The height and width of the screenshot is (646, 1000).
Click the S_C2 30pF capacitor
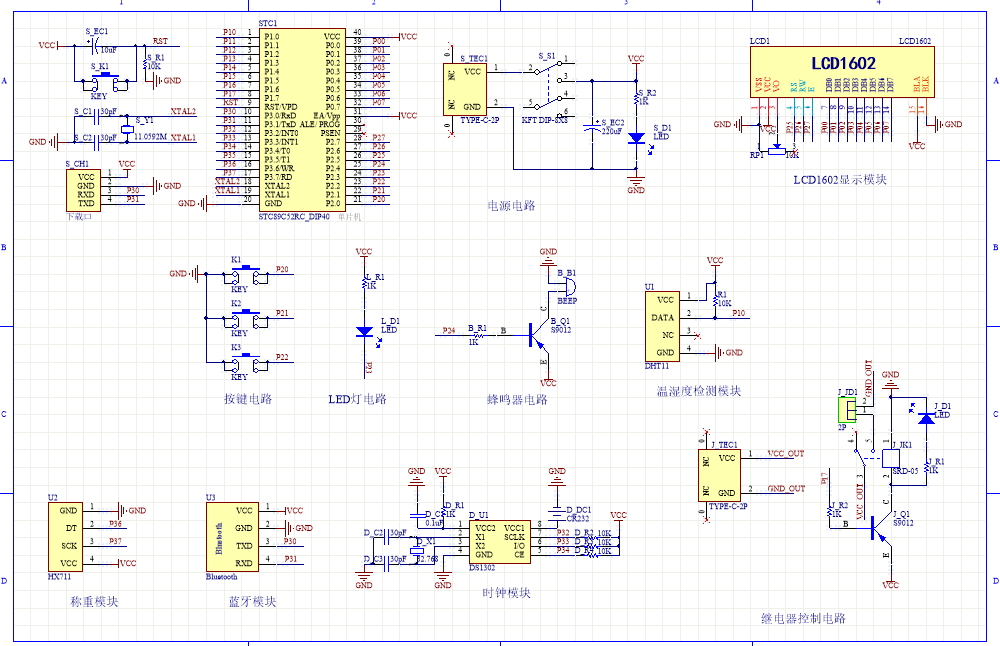[x=97, y=142]
